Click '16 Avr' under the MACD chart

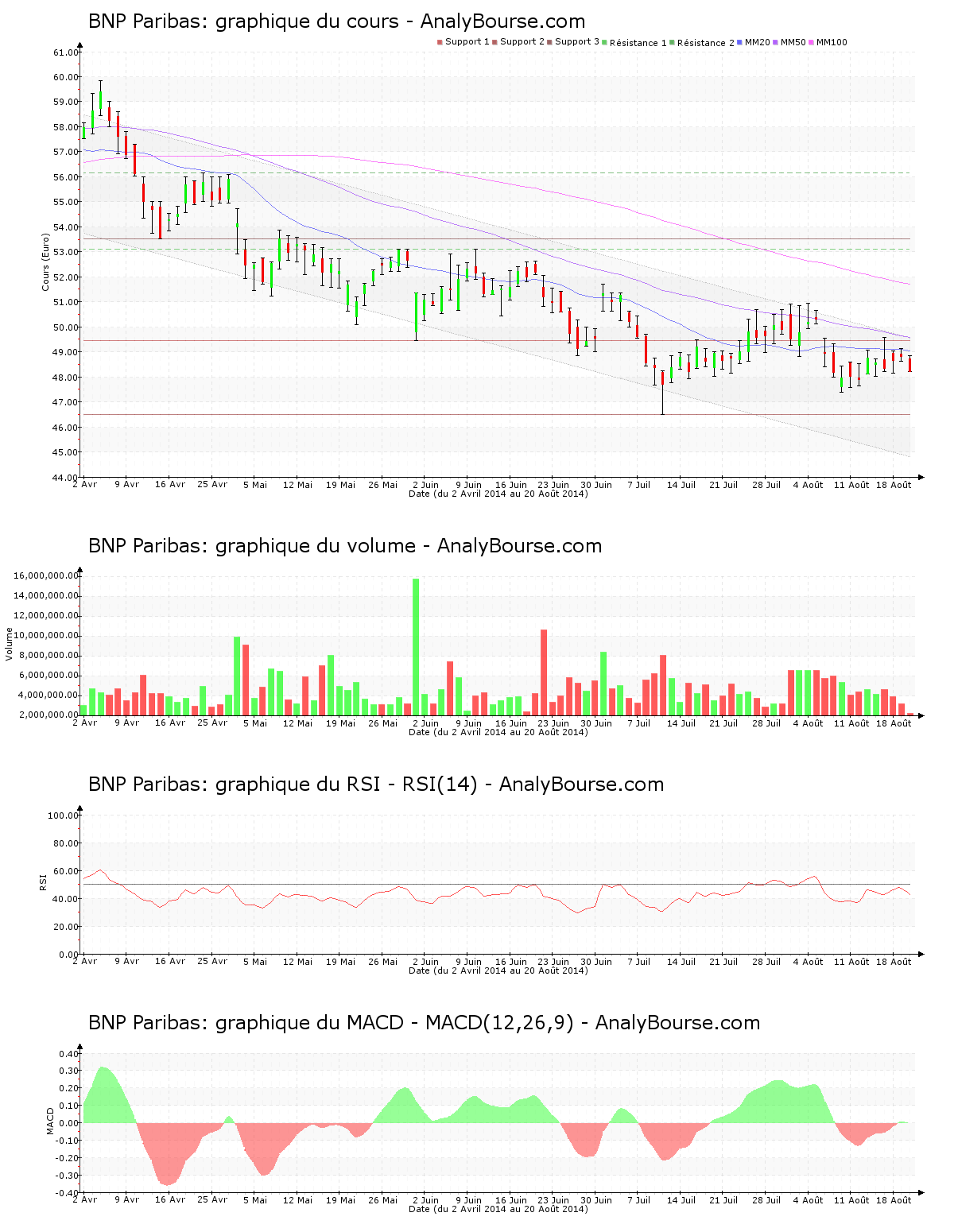coord(170,1200)
